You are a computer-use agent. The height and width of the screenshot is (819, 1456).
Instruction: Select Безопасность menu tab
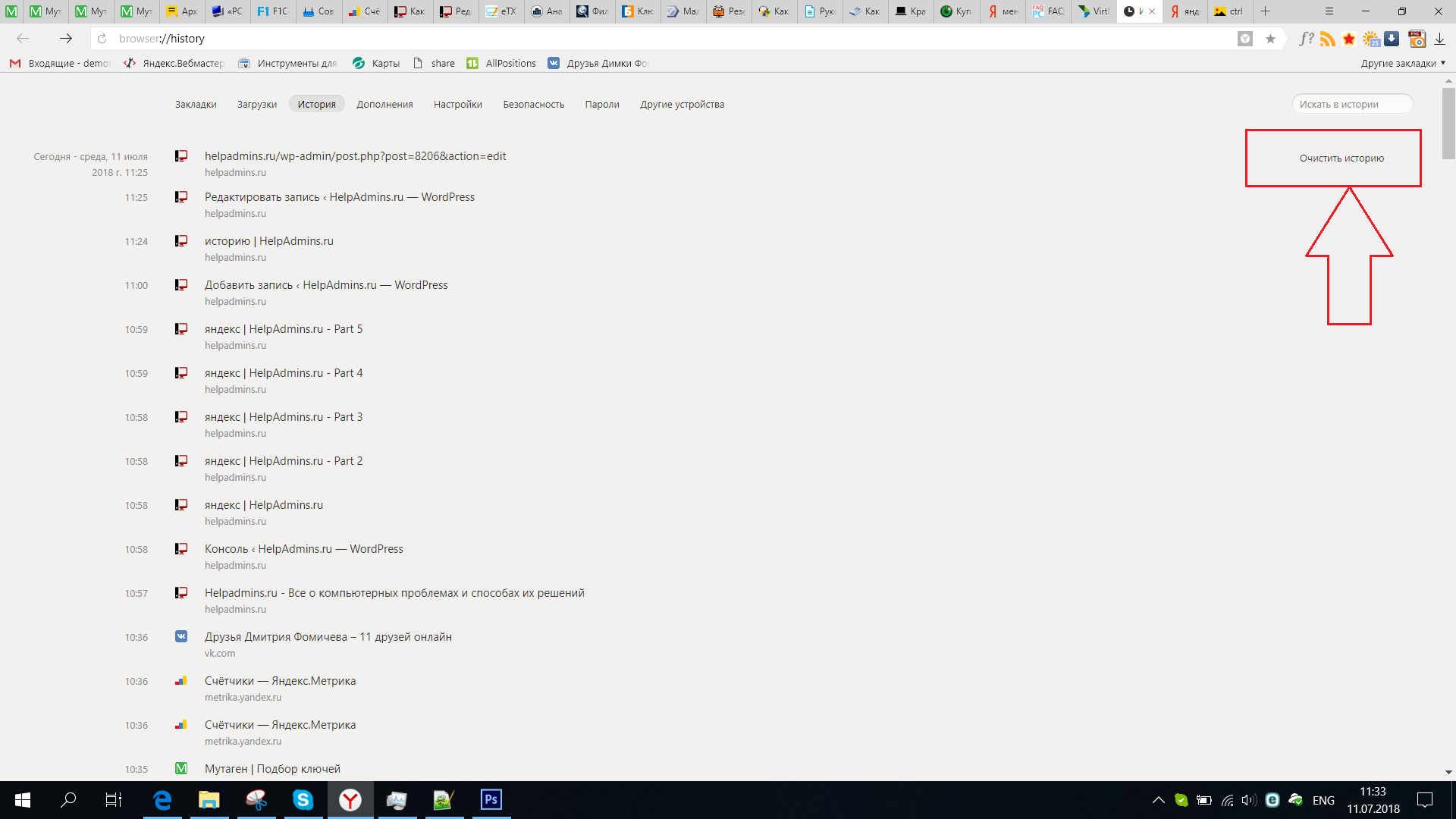click(533, 104)
